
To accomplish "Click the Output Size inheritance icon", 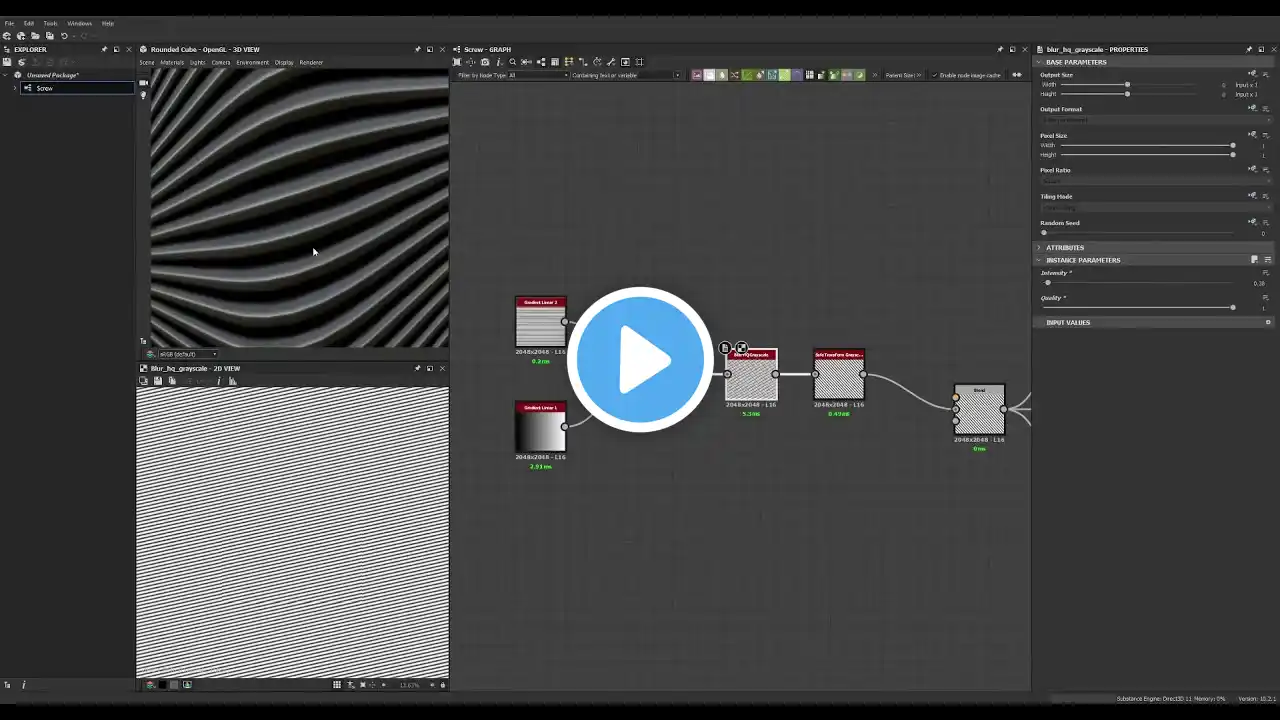I will [1252, 74].
